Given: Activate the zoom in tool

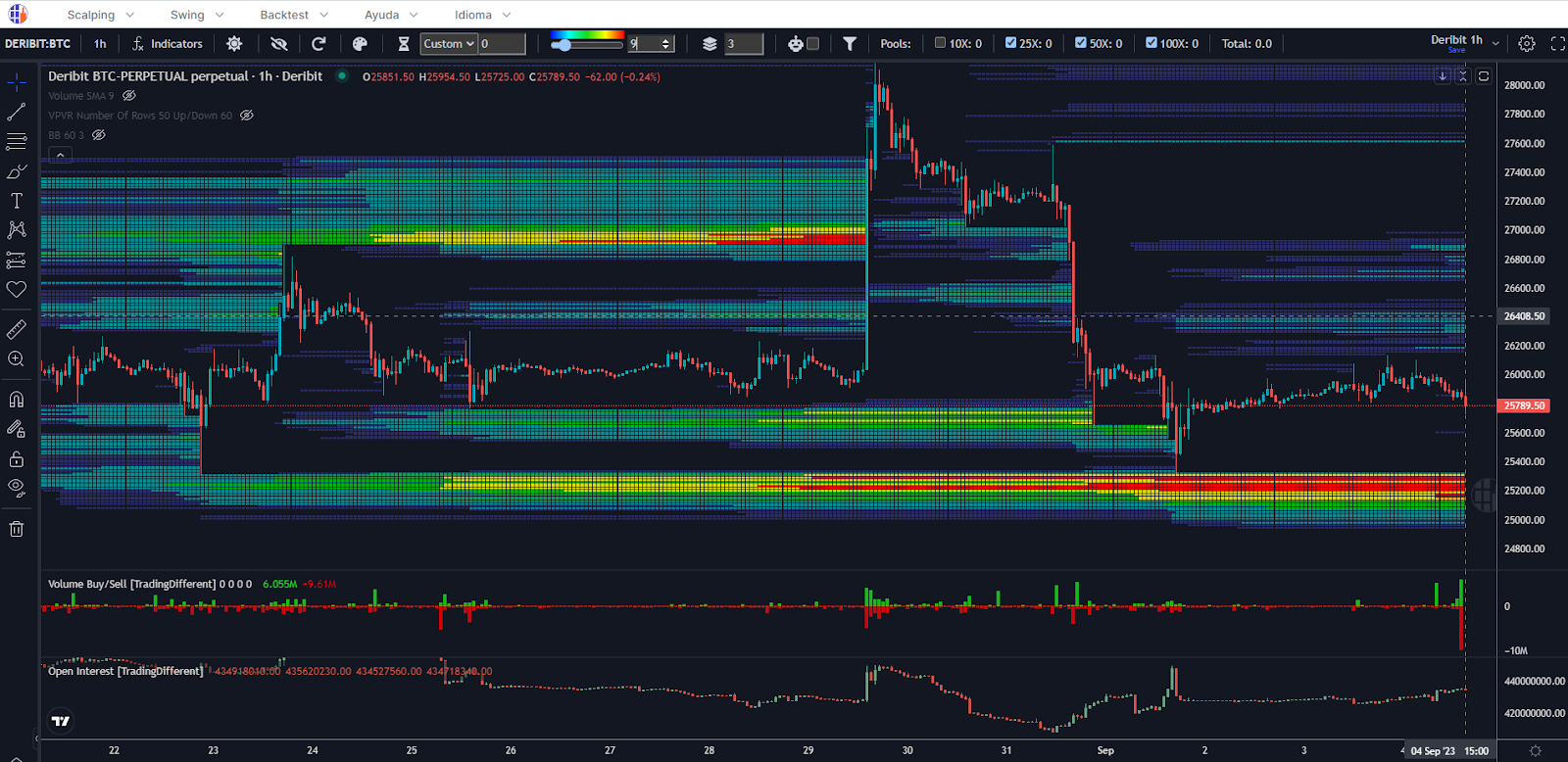Looking at the screenshot, I should (17, 359).
